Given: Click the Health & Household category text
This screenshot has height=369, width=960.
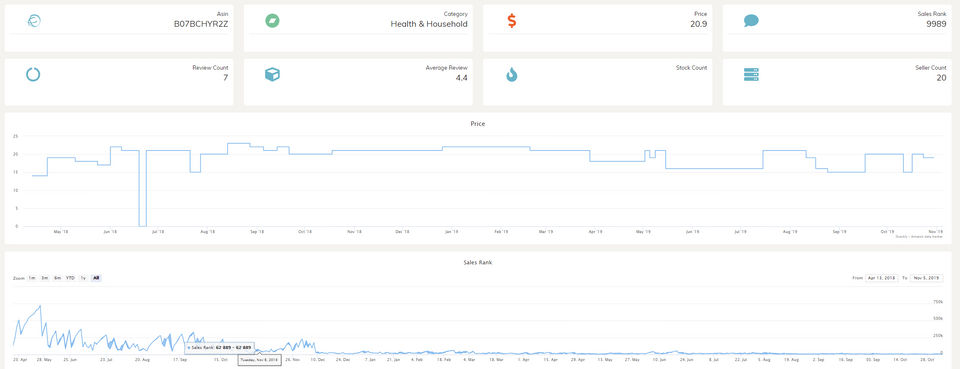Looking at the screenshot, I should (429, 24).
